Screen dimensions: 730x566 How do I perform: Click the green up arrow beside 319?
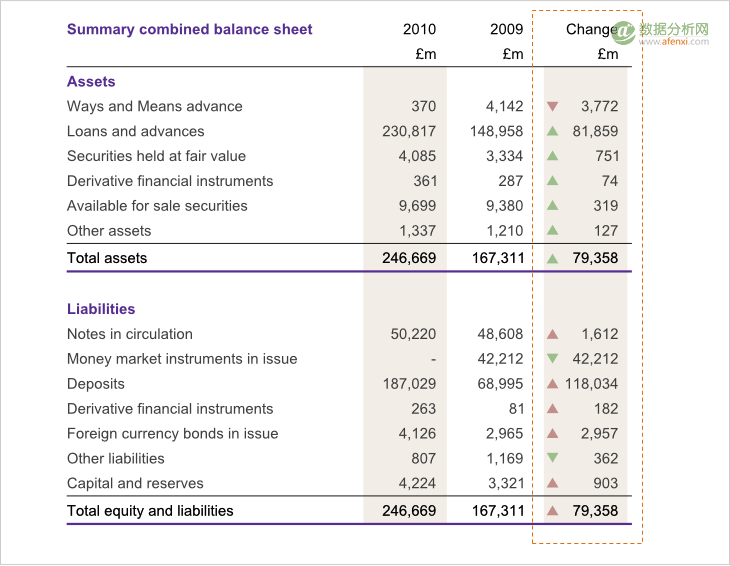click(x=552, y=205)
